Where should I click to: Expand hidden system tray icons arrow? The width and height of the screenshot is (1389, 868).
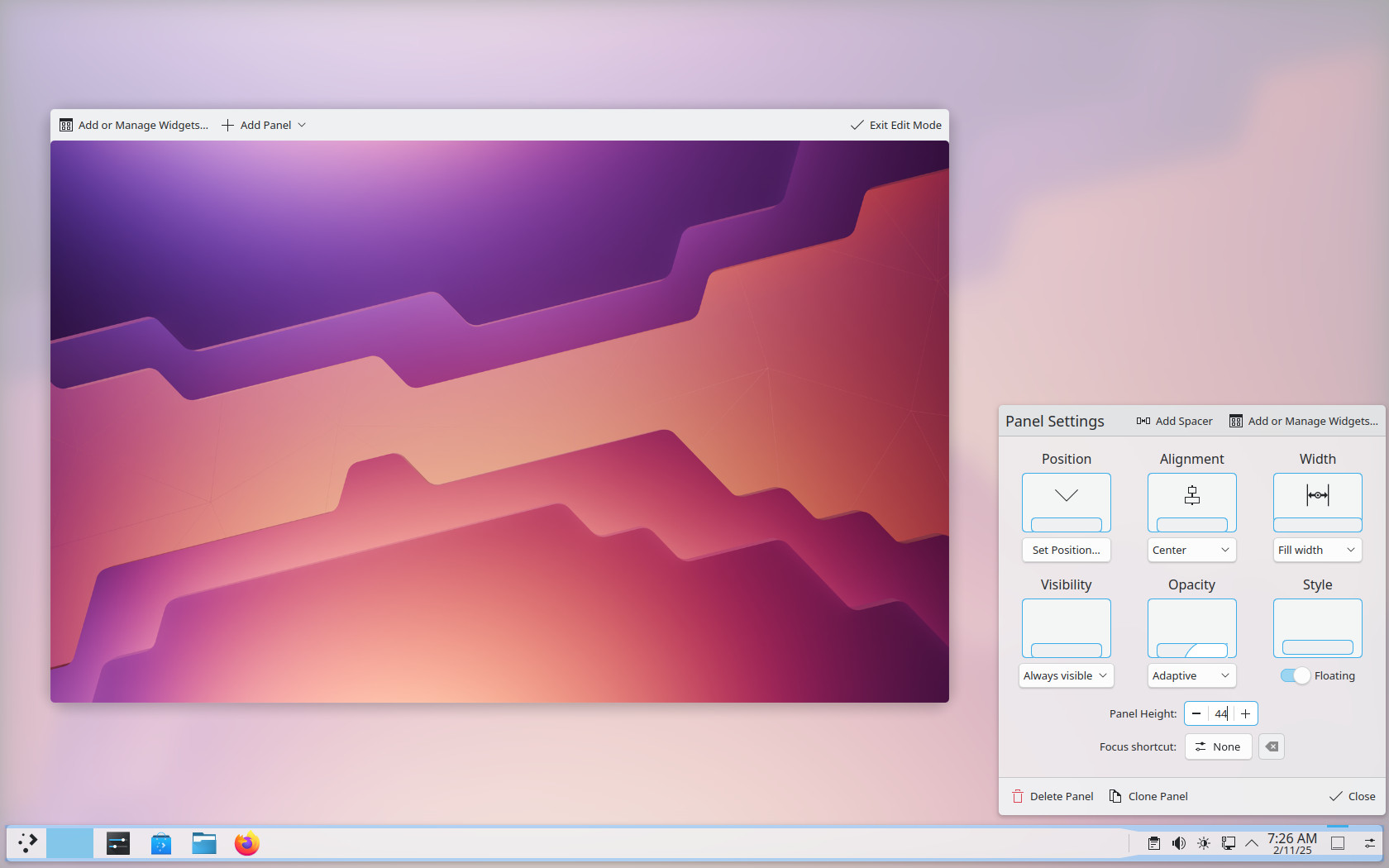1252,843
